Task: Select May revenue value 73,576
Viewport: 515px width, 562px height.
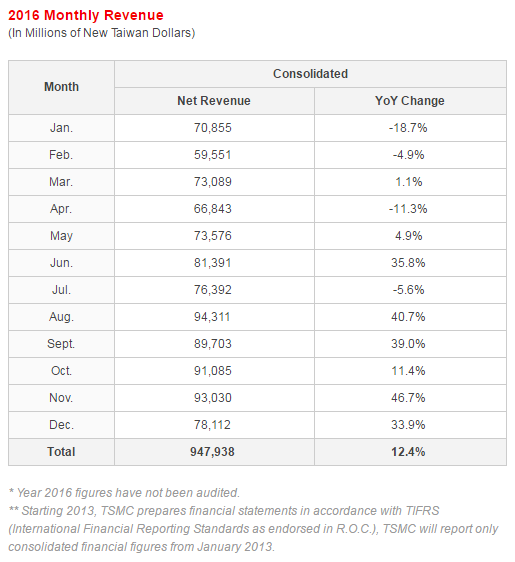Action: click(x=213, y=236)
